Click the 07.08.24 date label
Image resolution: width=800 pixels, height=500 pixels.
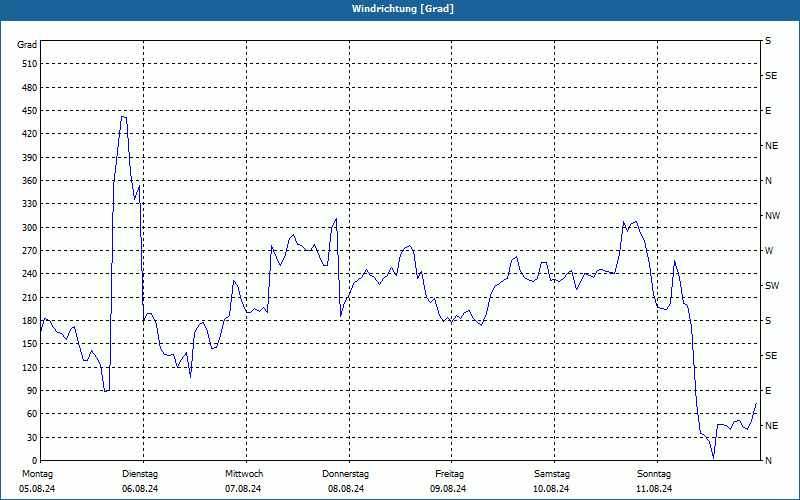tap(243, 489)
